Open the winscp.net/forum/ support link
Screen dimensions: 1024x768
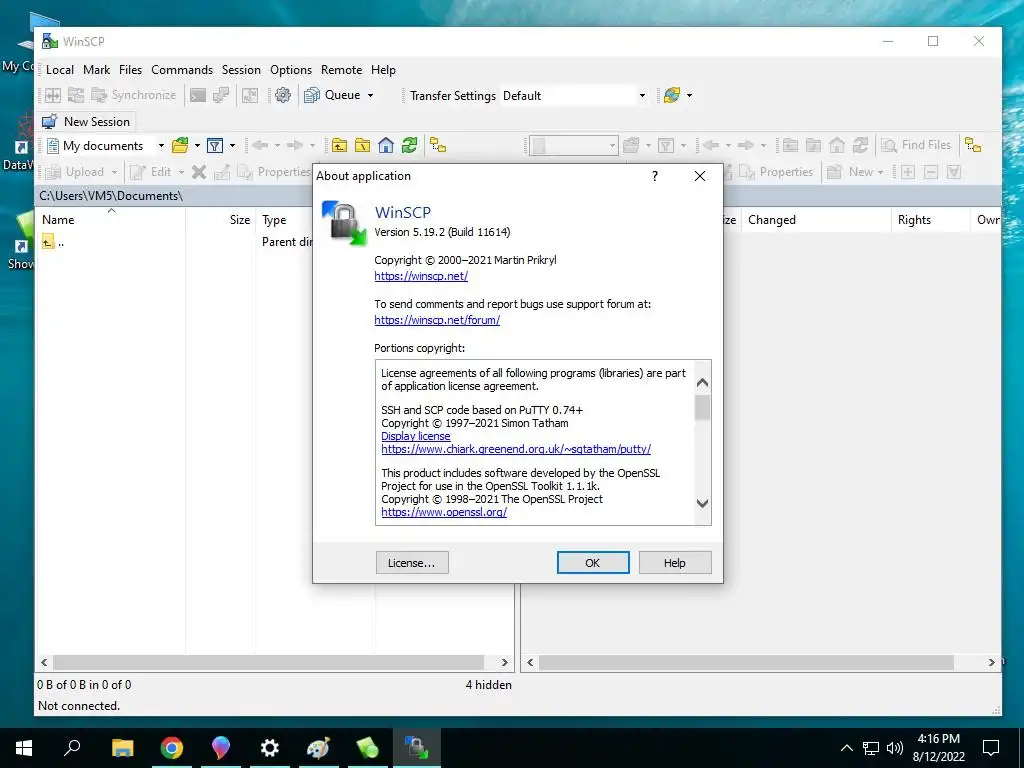point(437,320)
